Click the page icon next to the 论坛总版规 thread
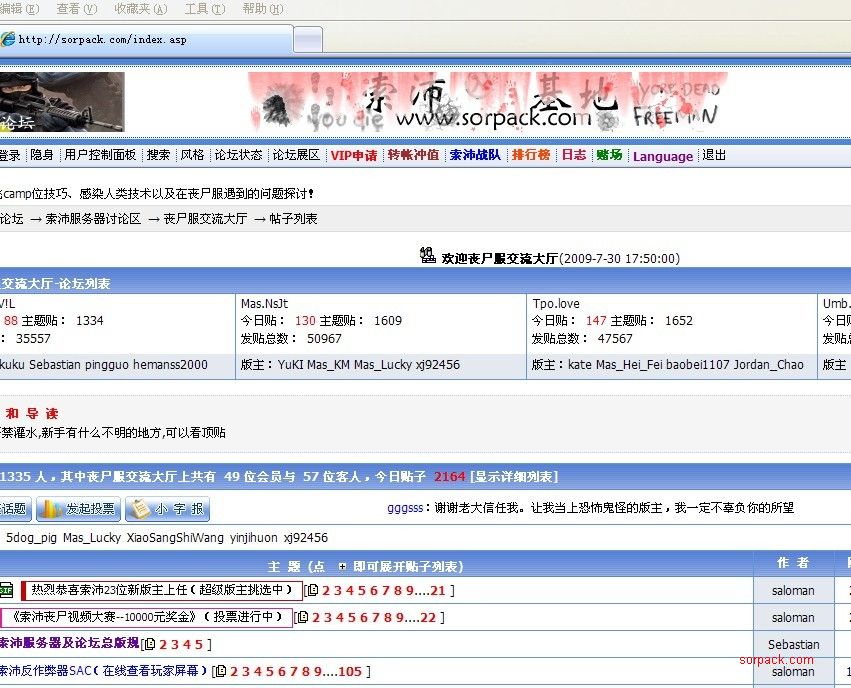Image resolution: width=851 pixels, height=688 pixels. pos(150,644)
